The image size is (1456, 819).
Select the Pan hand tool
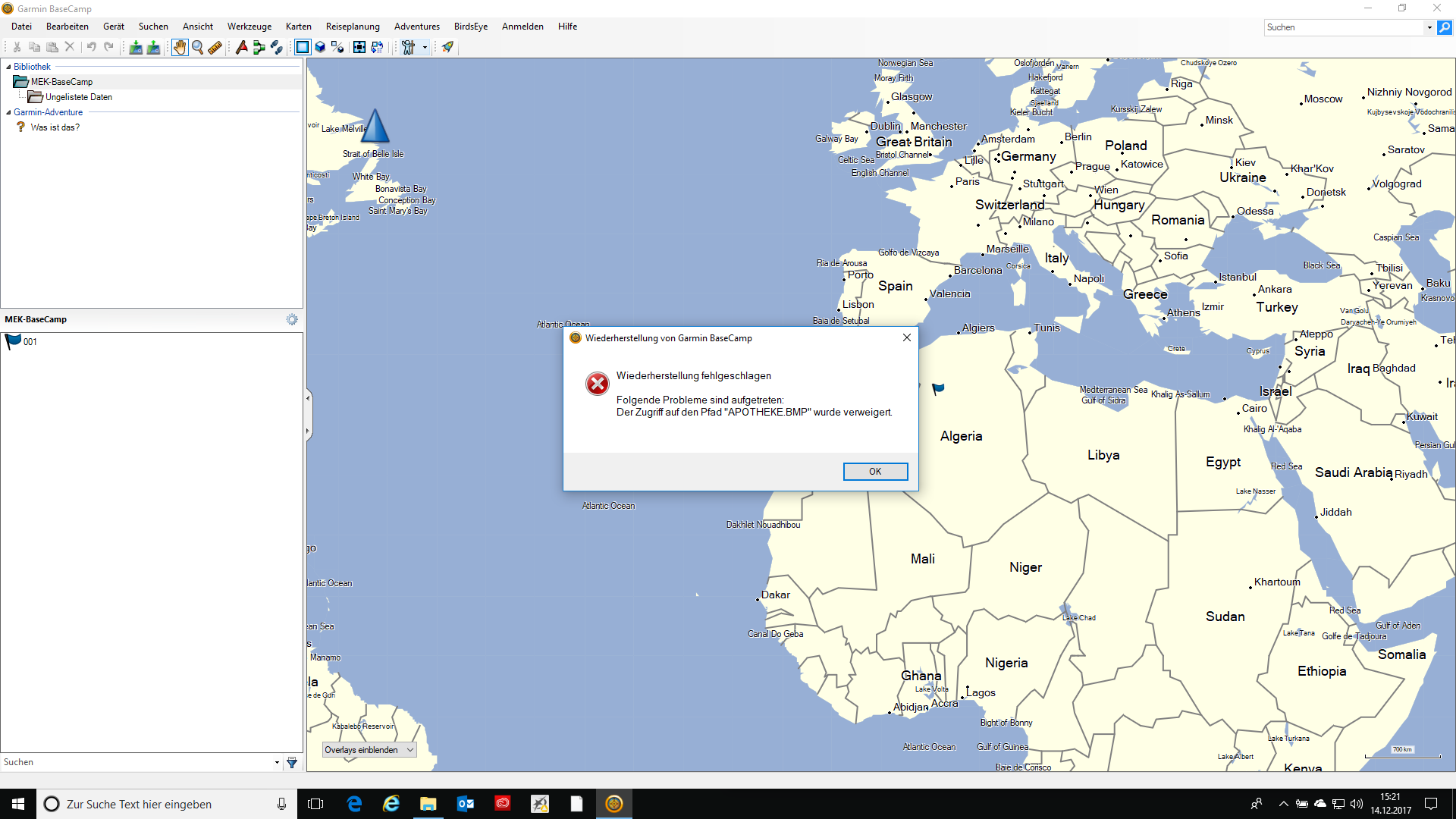pos(179,47)
